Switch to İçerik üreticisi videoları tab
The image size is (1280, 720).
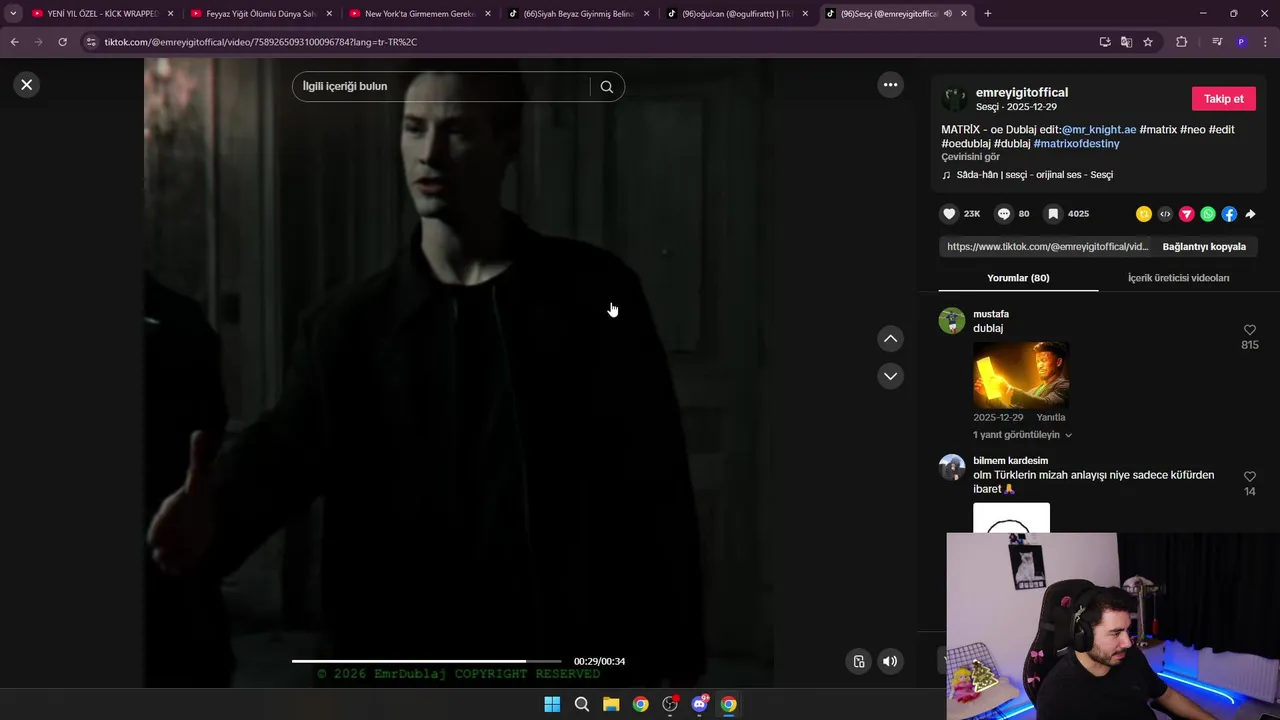coord(1179,278)
